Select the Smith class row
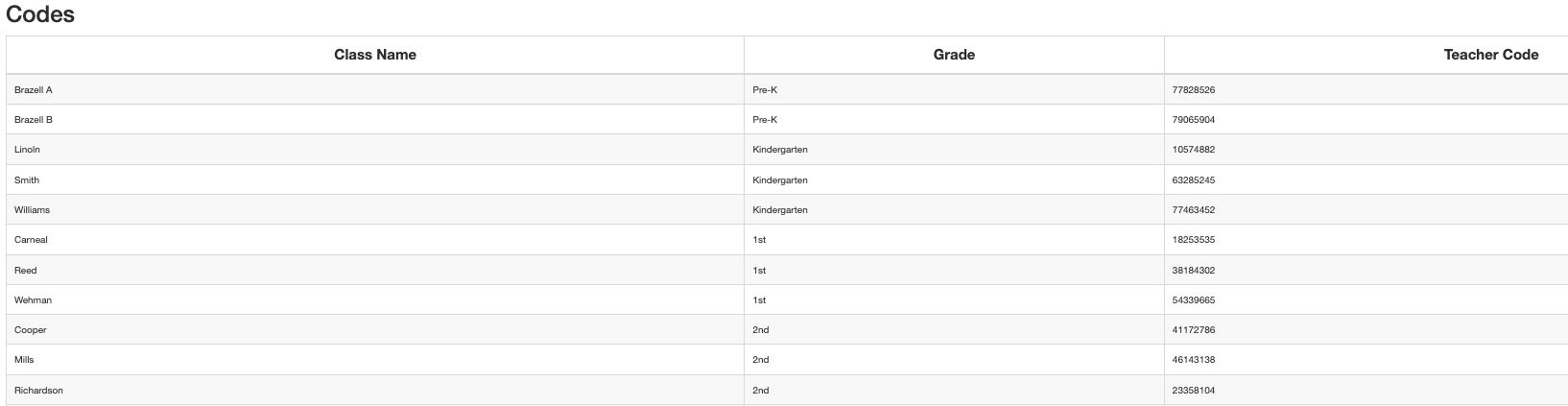The height and width of the screenshot is (406, 1568). coord(787,179)
